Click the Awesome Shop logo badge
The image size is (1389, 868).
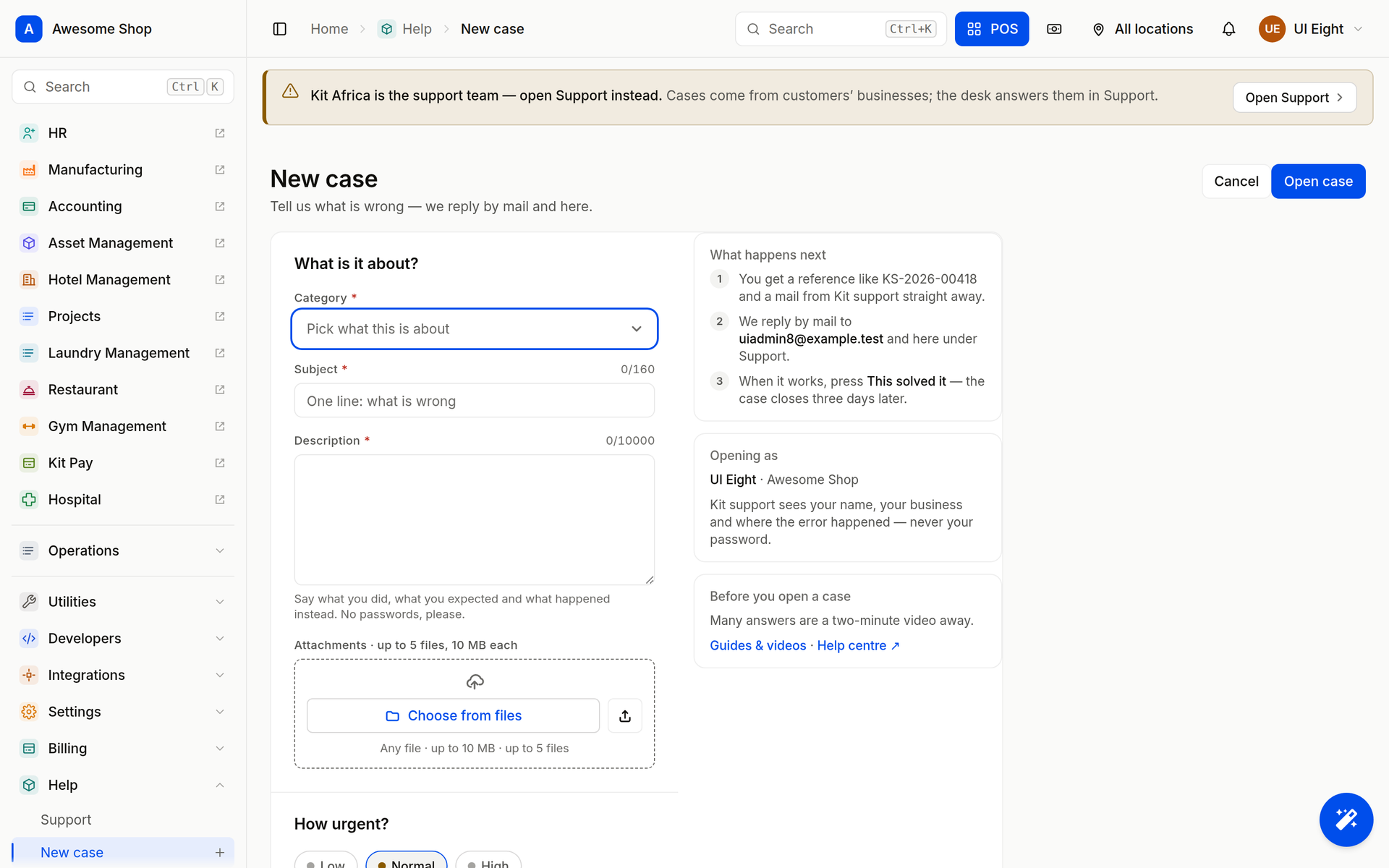29,29
